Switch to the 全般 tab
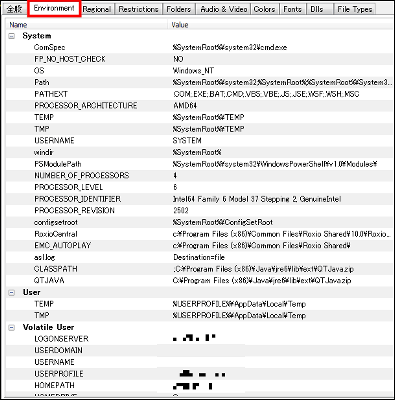This screenshot has height=400, width=395. click(14, 9)
